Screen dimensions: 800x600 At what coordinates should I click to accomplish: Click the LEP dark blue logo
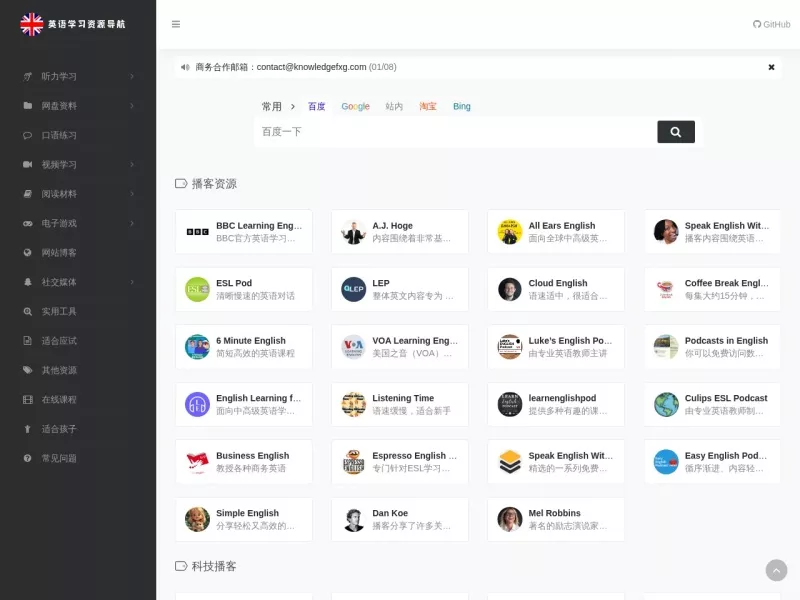pyautogui.click(x=354, y=289)
